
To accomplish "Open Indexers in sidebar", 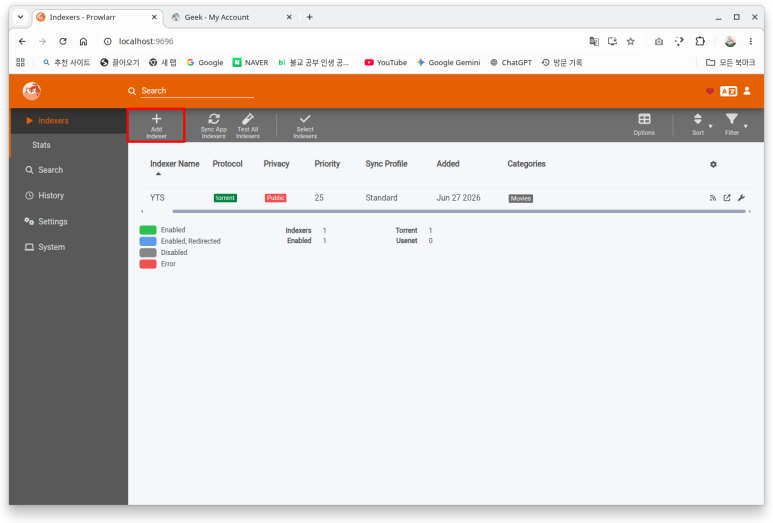I will point(68,121).
